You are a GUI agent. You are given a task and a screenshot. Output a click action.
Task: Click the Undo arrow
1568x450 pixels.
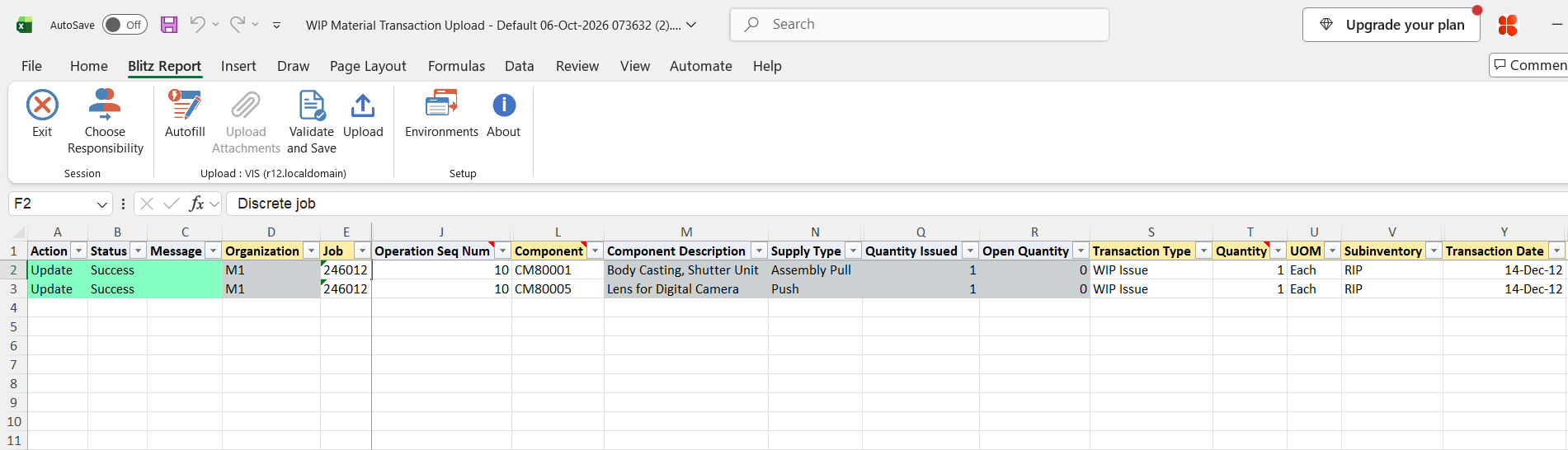[x=197, y=25]
